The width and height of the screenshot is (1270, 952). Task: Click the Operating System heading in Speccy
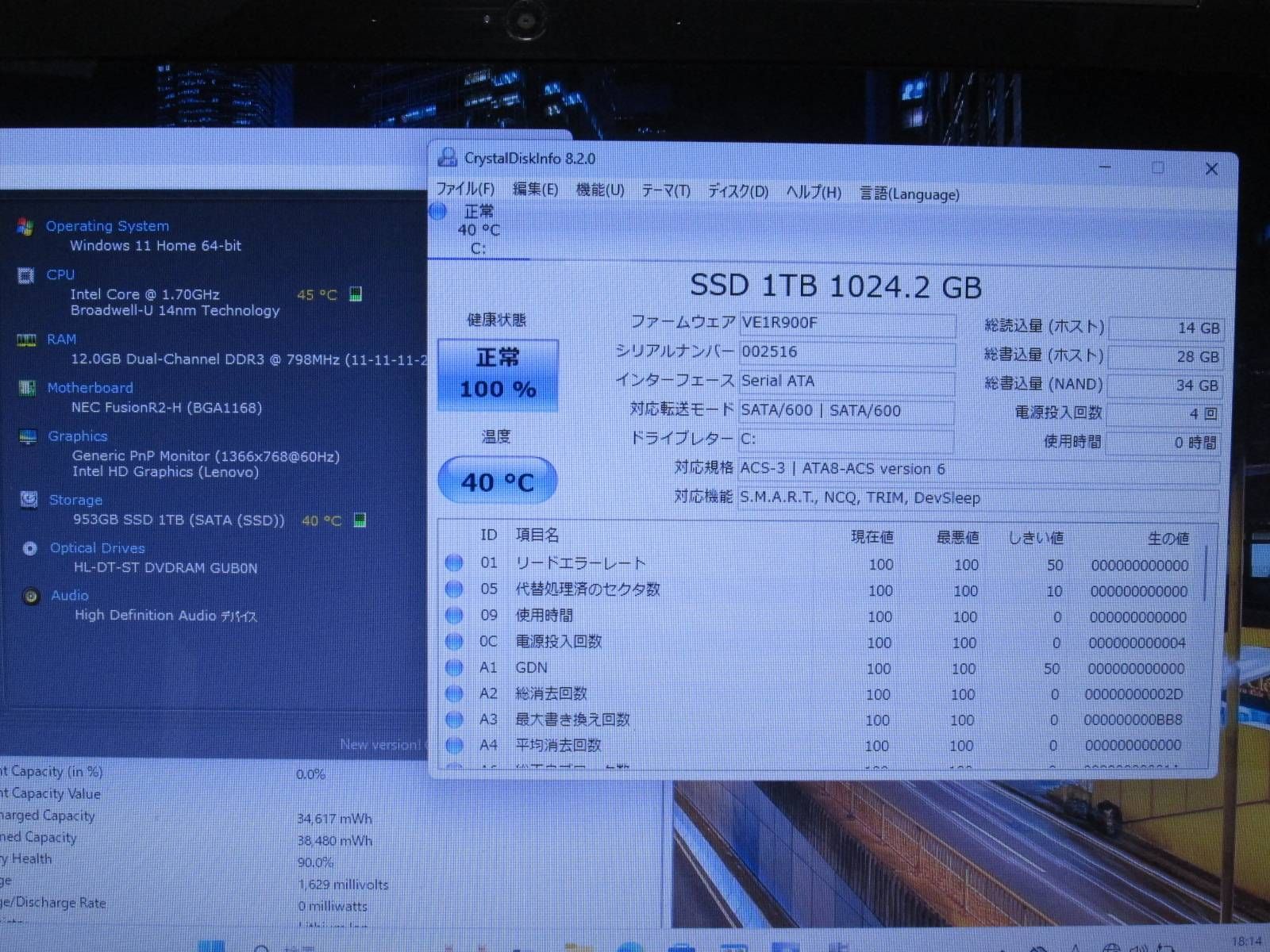[x=107, y=226]
